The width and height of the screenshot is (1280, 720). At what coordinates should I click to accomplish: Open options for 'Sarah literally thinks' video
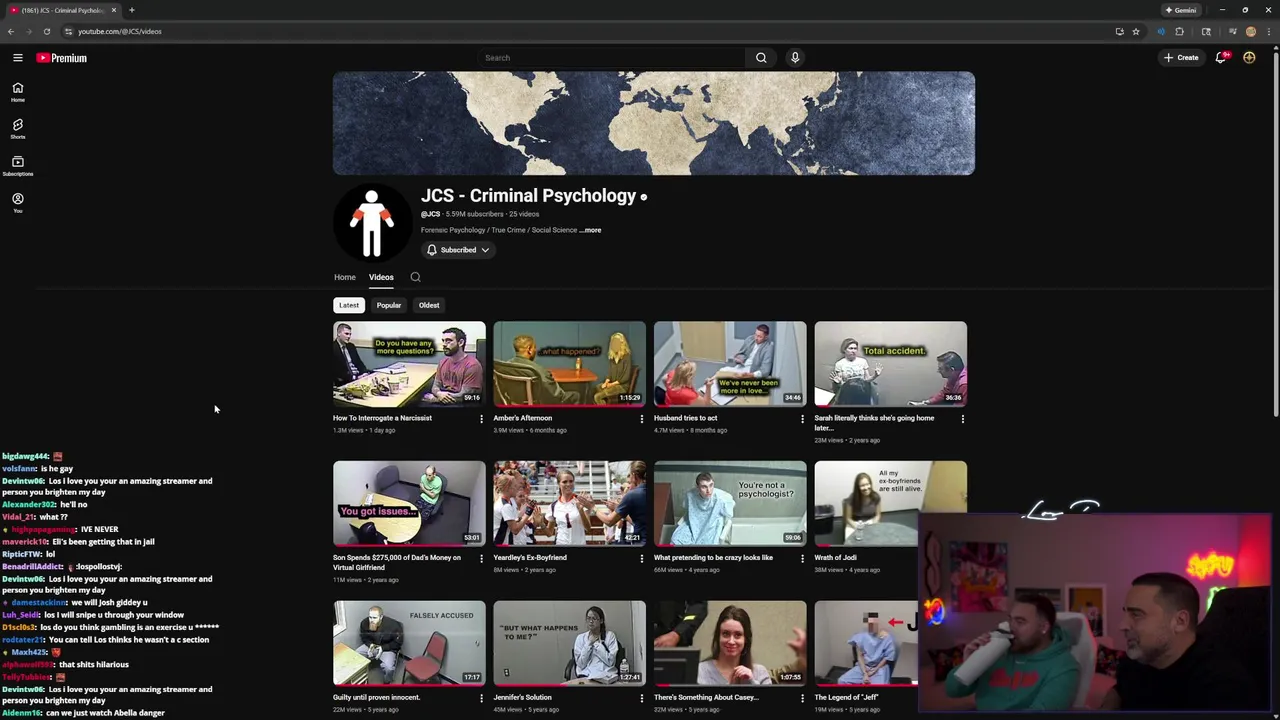tap(963, 419)
